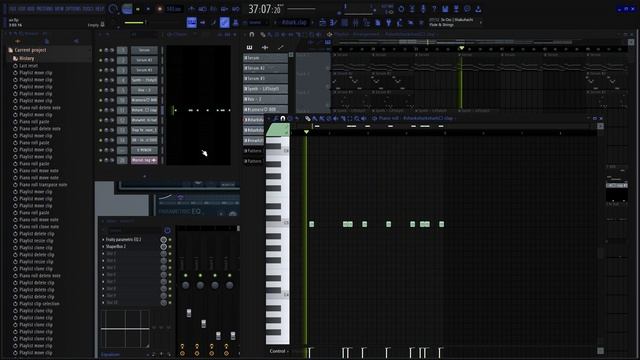Select 'Last reset' history entry

[x=29, y=65]
